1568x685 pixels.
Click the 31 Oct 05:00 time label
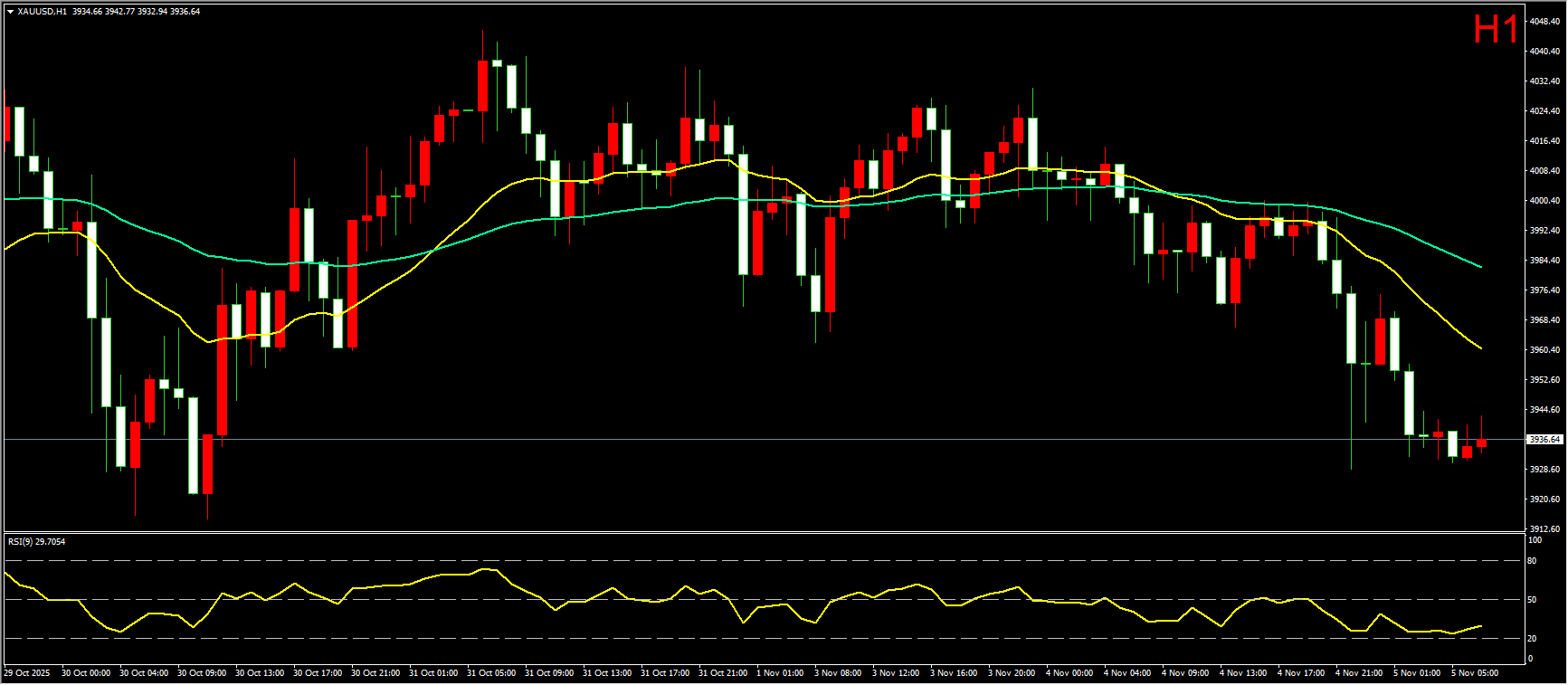click(489, 673)
